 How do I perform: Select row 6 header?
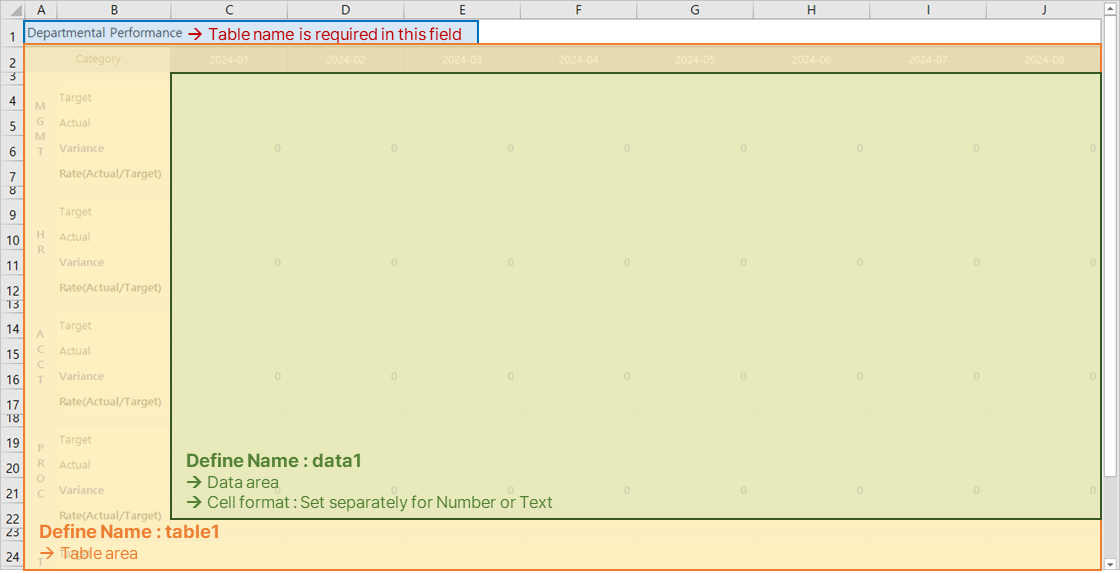[x=12, y=149]
